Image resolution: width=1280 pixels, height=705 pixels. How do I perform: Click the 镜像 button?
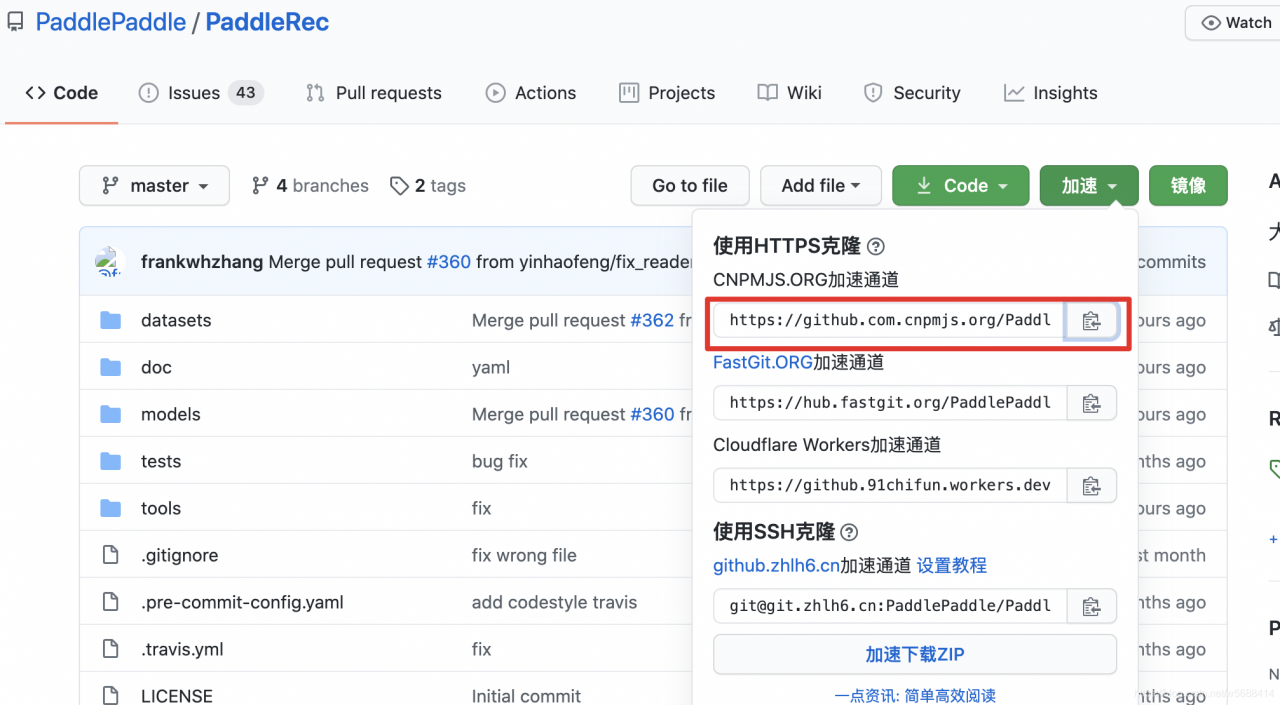pos(1188,186)
